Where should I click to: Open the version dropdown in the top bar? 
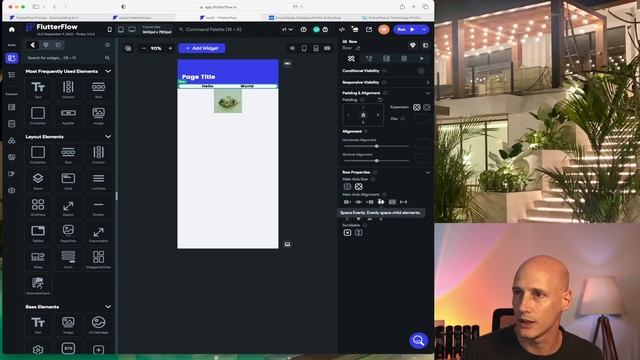click(287, 29)
